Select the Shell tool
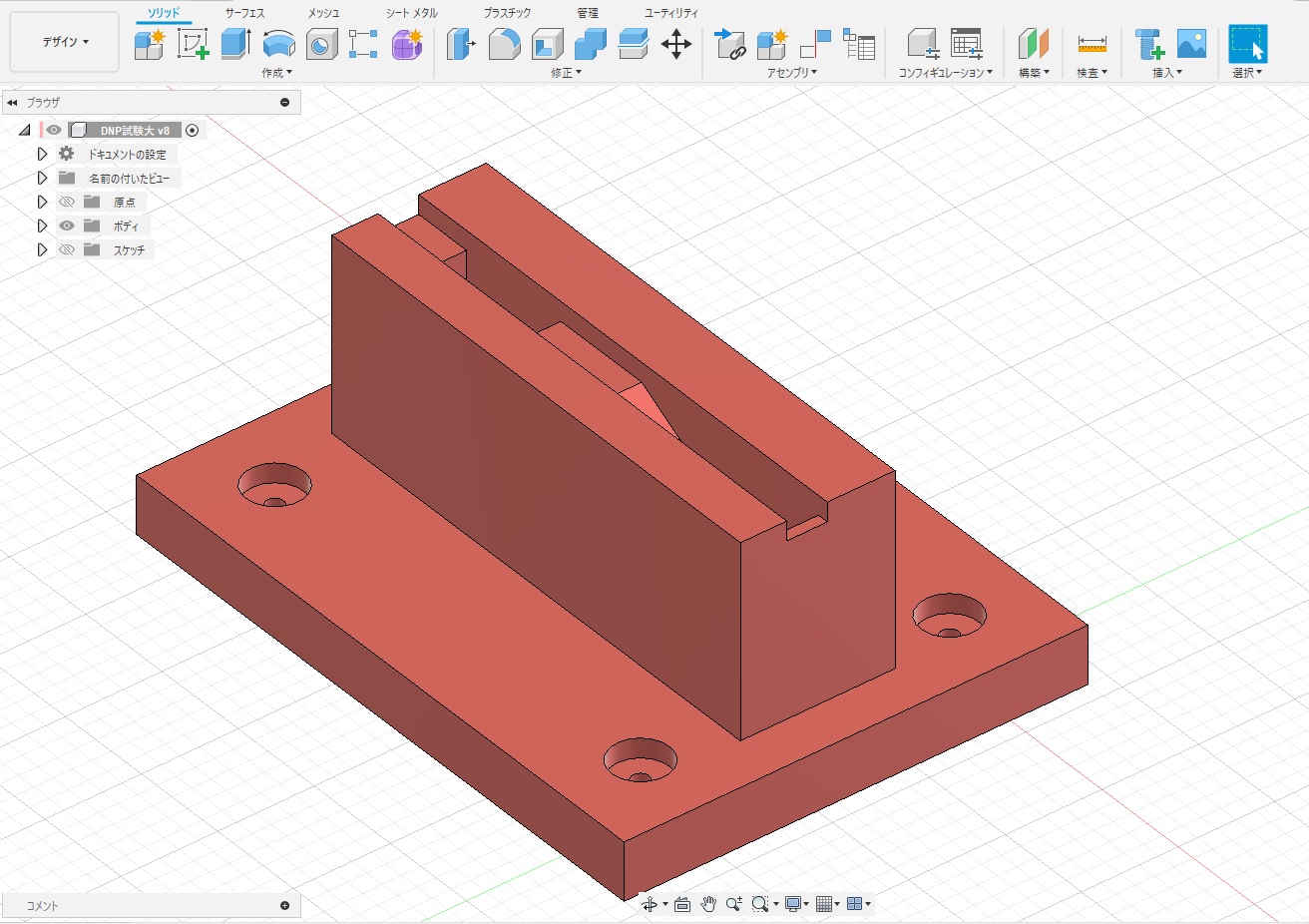The width and height of the screenshot is (1309, 924). coord(548,44)
